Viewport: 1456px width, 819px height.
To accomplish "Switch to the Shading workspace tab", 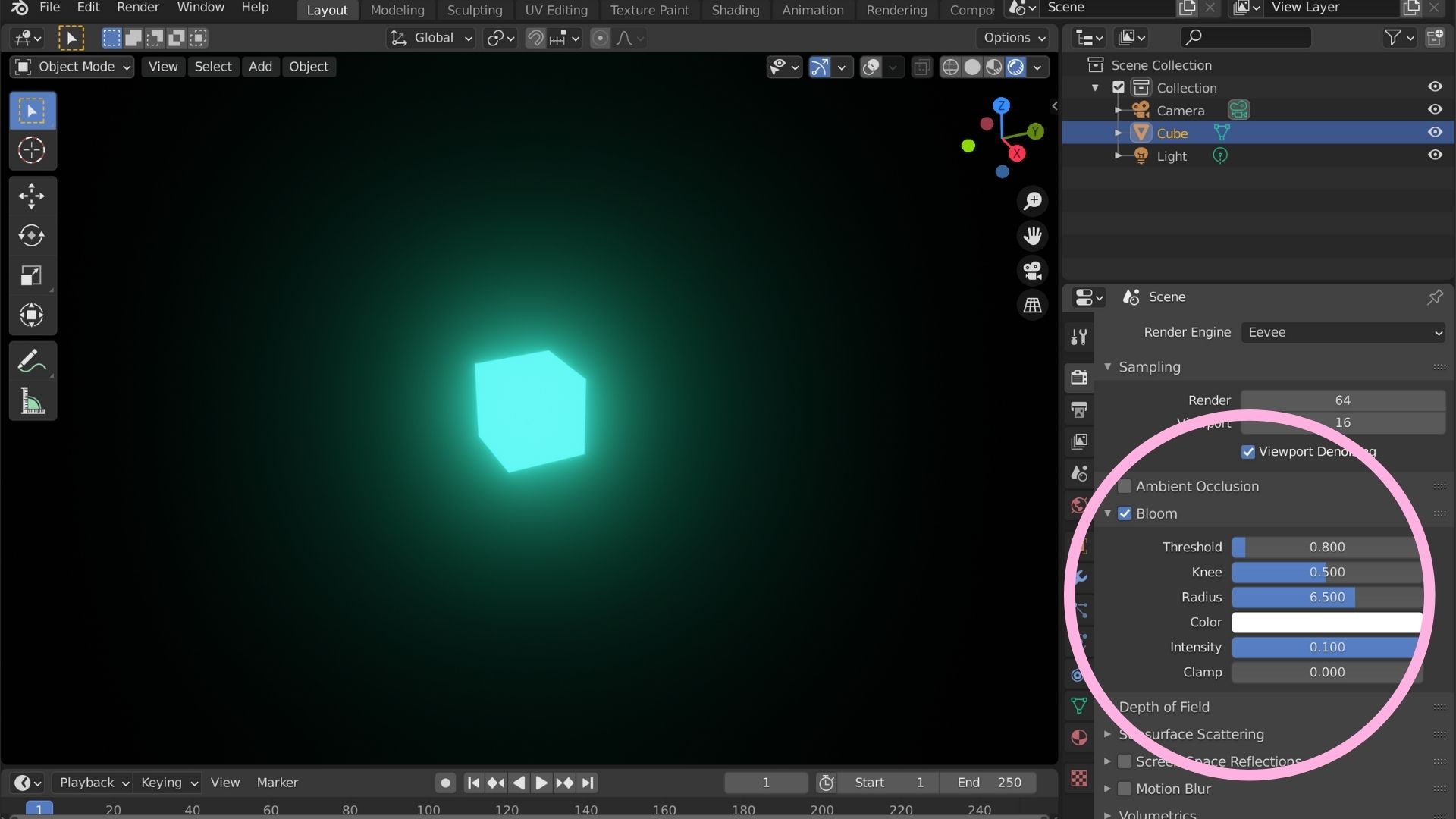I will click(x=734, y=10).
